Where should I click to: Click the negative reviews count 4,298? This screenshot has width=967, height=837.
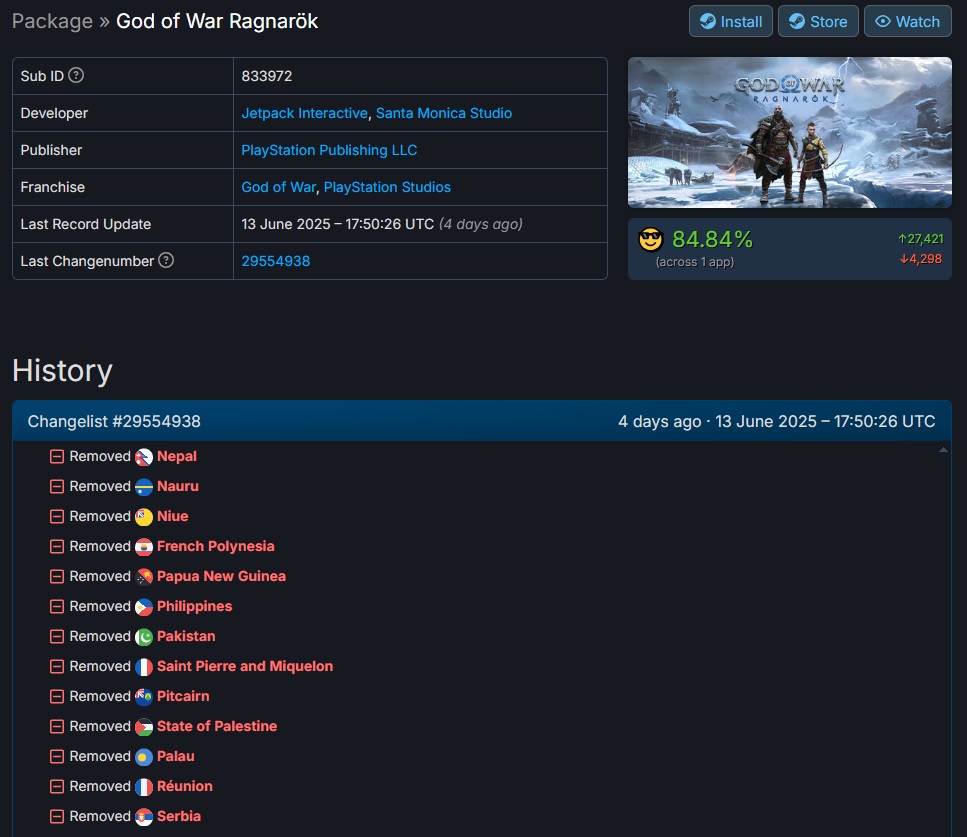pyautogui.click(x=921, y=259)
